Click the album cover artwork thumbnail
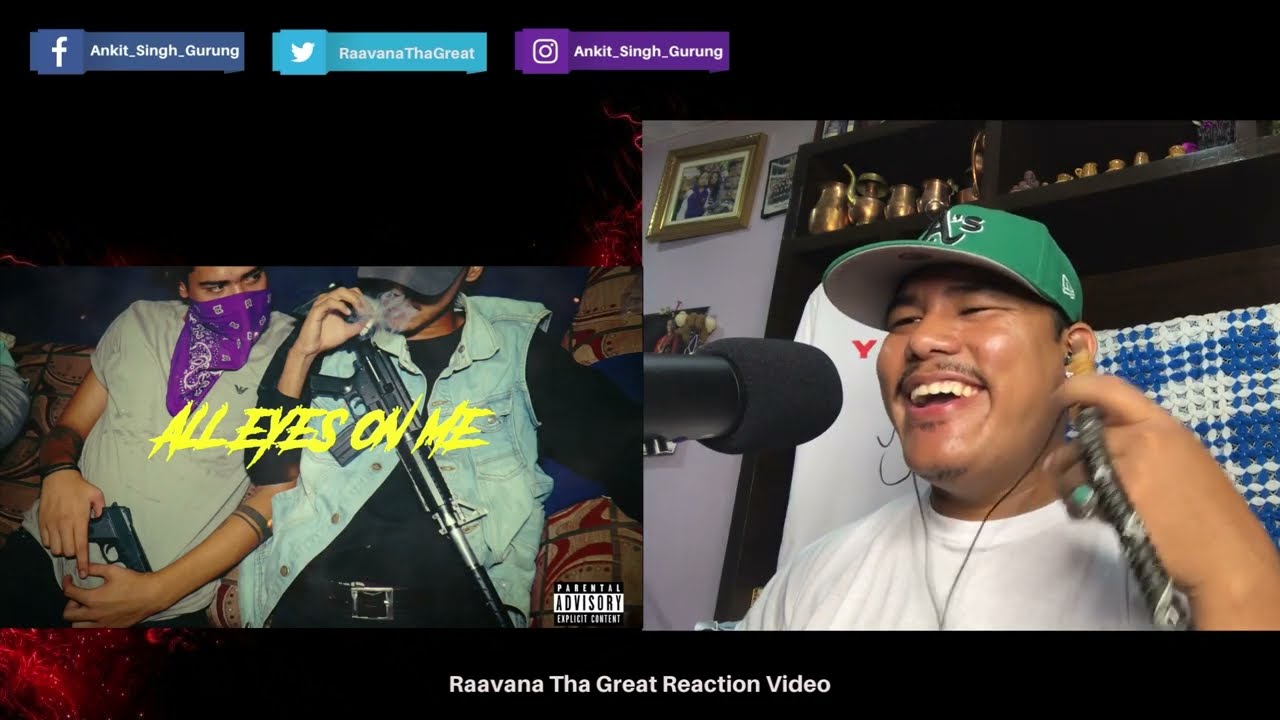Image resolution: width=1280 pixels, height=720 pixels. tap(321, 447)
